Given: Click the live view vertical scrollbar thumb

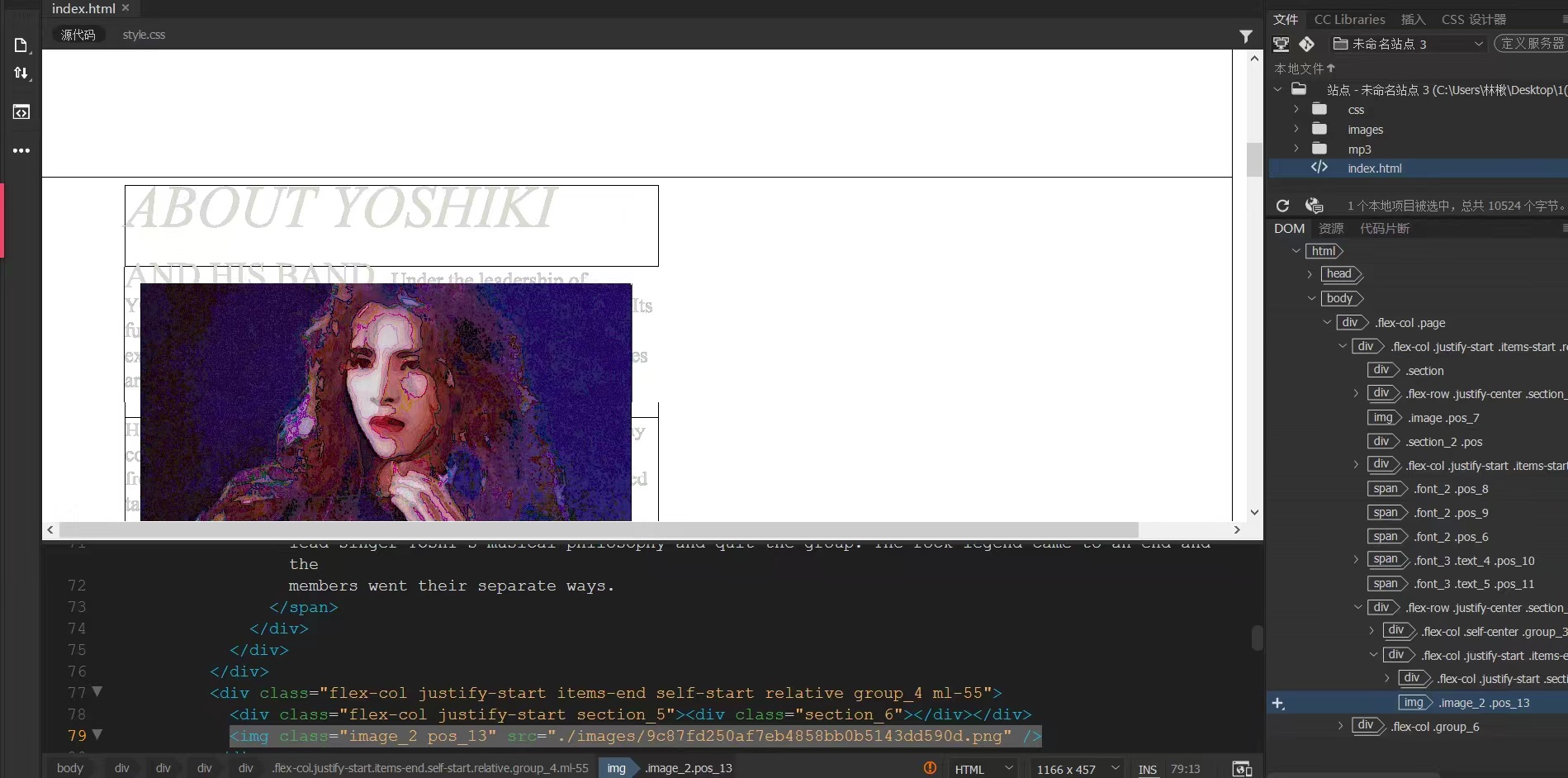Looking at the screenshot, I should (1254, 159).
